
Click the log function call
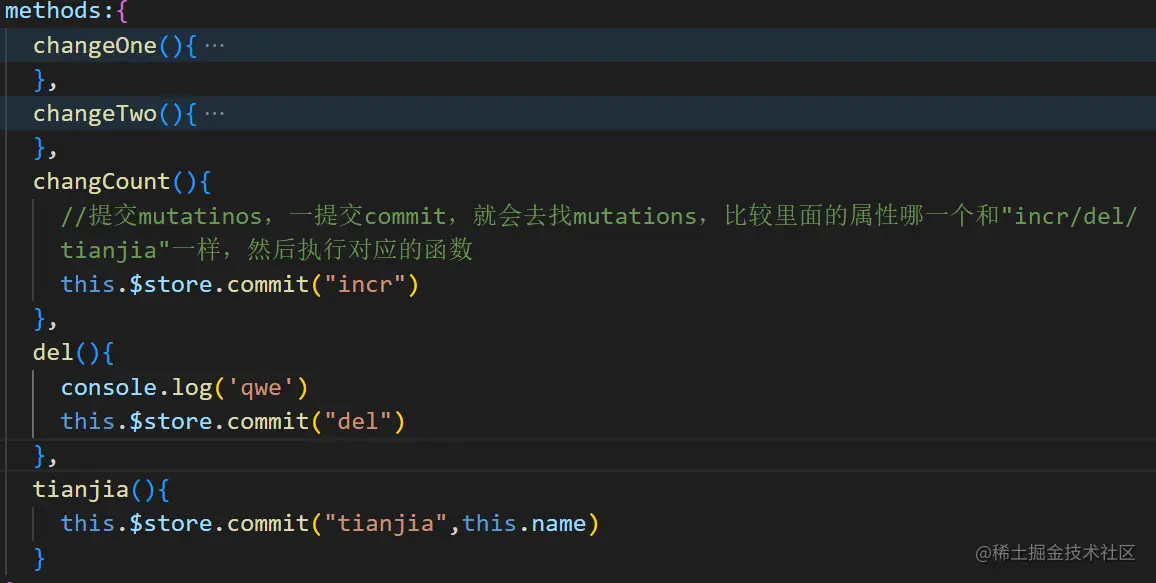click(186, 387)
